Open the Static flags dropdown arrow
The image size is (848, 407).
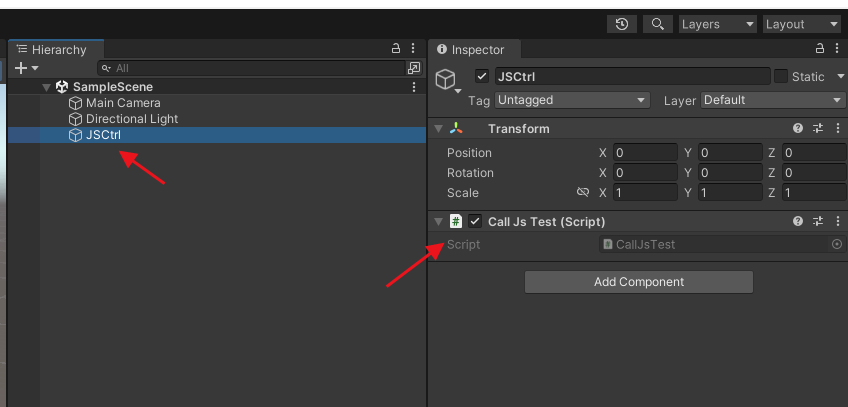coord(840,76)
